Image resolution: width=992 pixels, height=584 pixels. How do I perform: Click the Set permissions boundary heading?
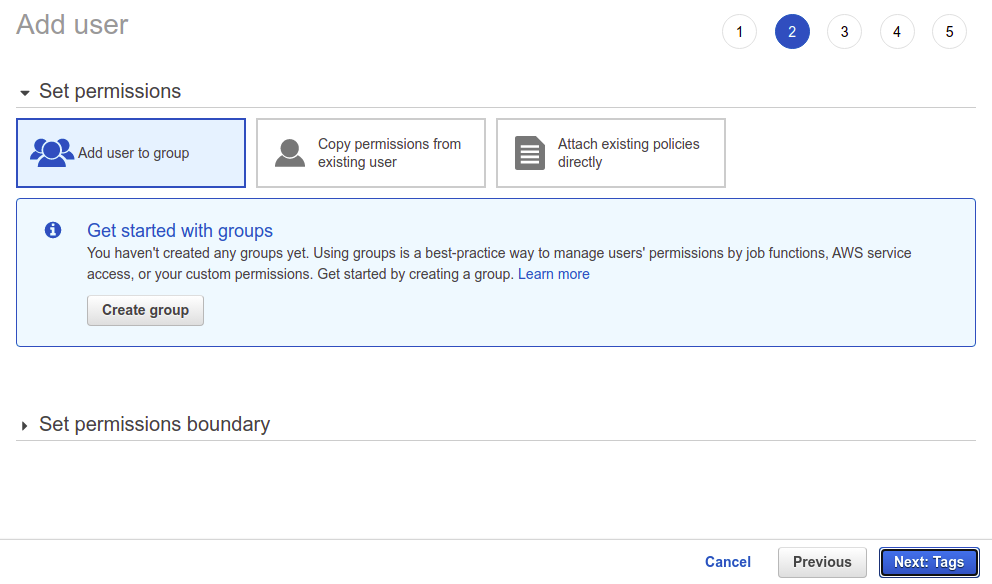[x=154, y=424]
